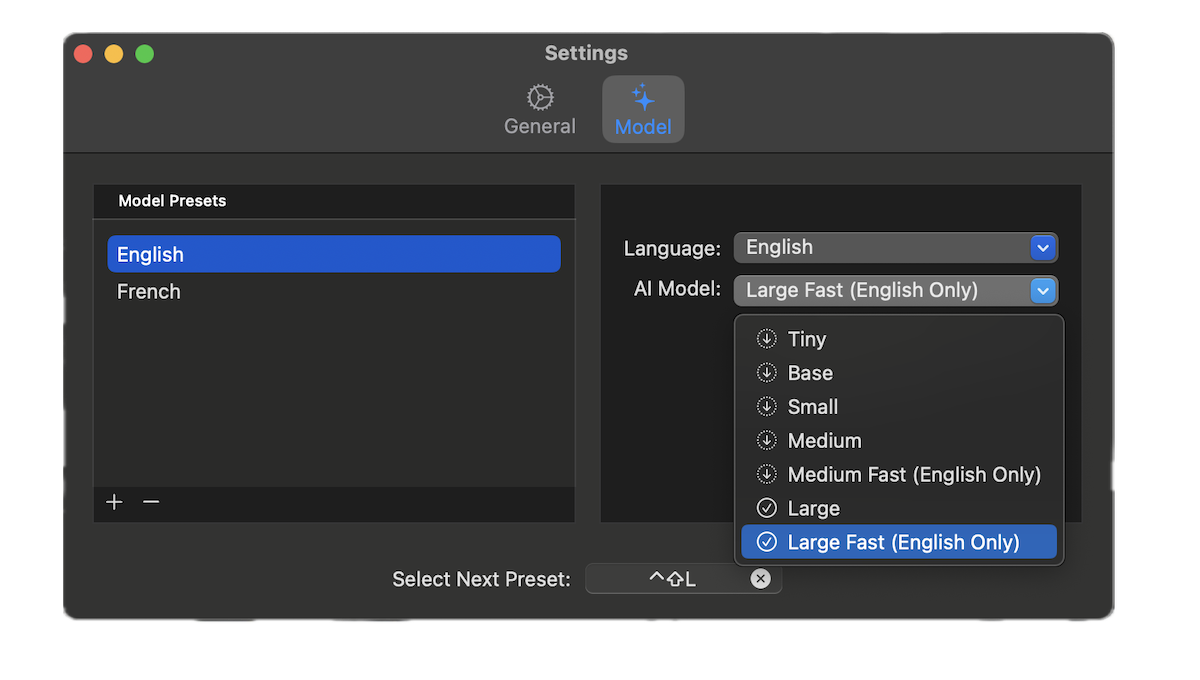Click the download icon beside Base

point(767,373)
